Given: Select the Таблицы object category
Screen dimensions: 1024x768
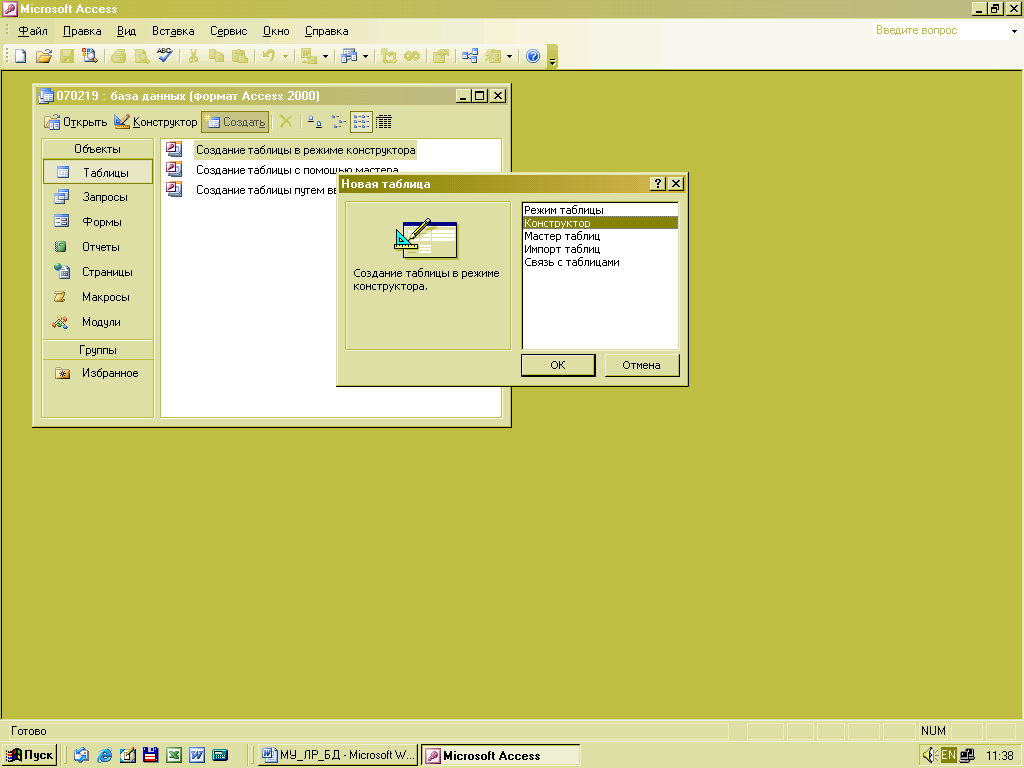Looking at the screenshot, I should point(97,172).
